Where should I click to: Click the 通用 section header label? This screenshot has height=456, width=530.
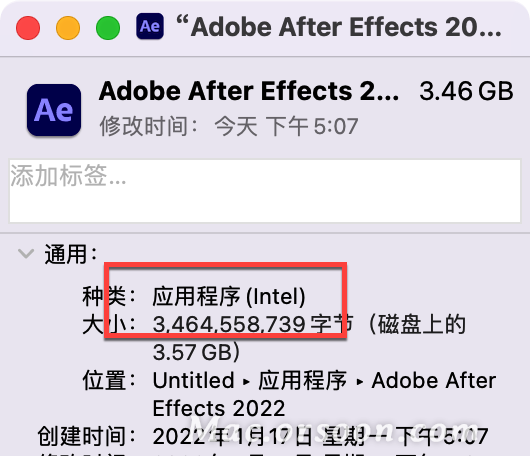point(71,254)
